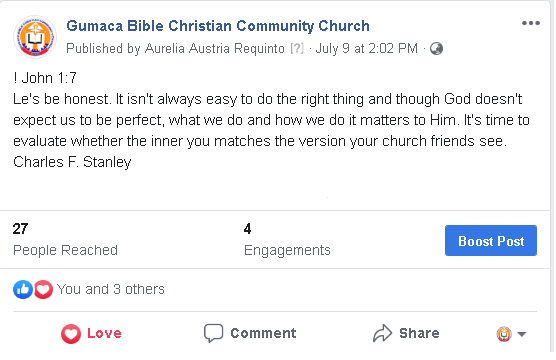Open Gumaca Bible Christian Community Church page link

coord(218,26)
